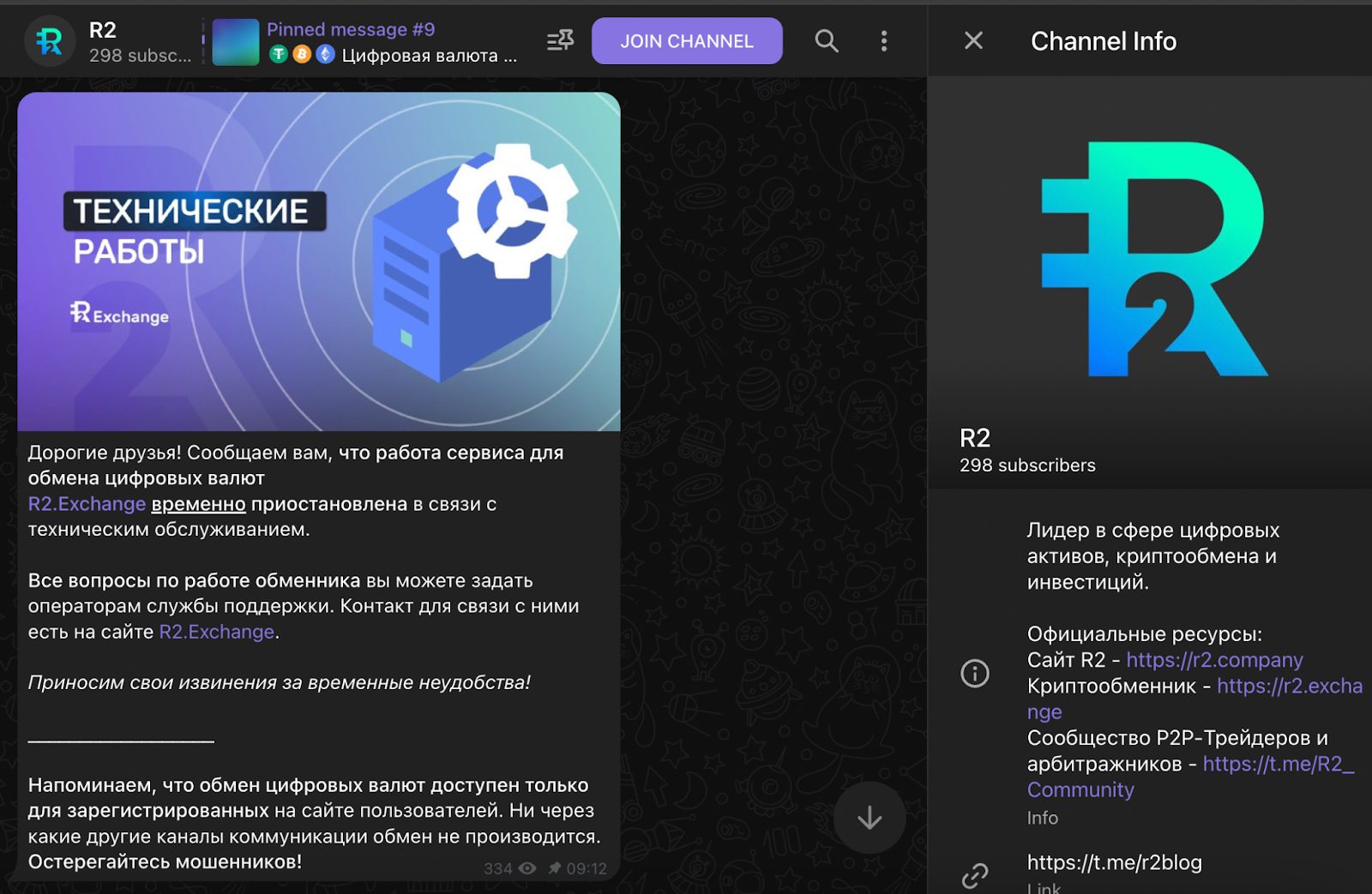
Task: Close the Channel Info panel
Action: coord(973,40)
